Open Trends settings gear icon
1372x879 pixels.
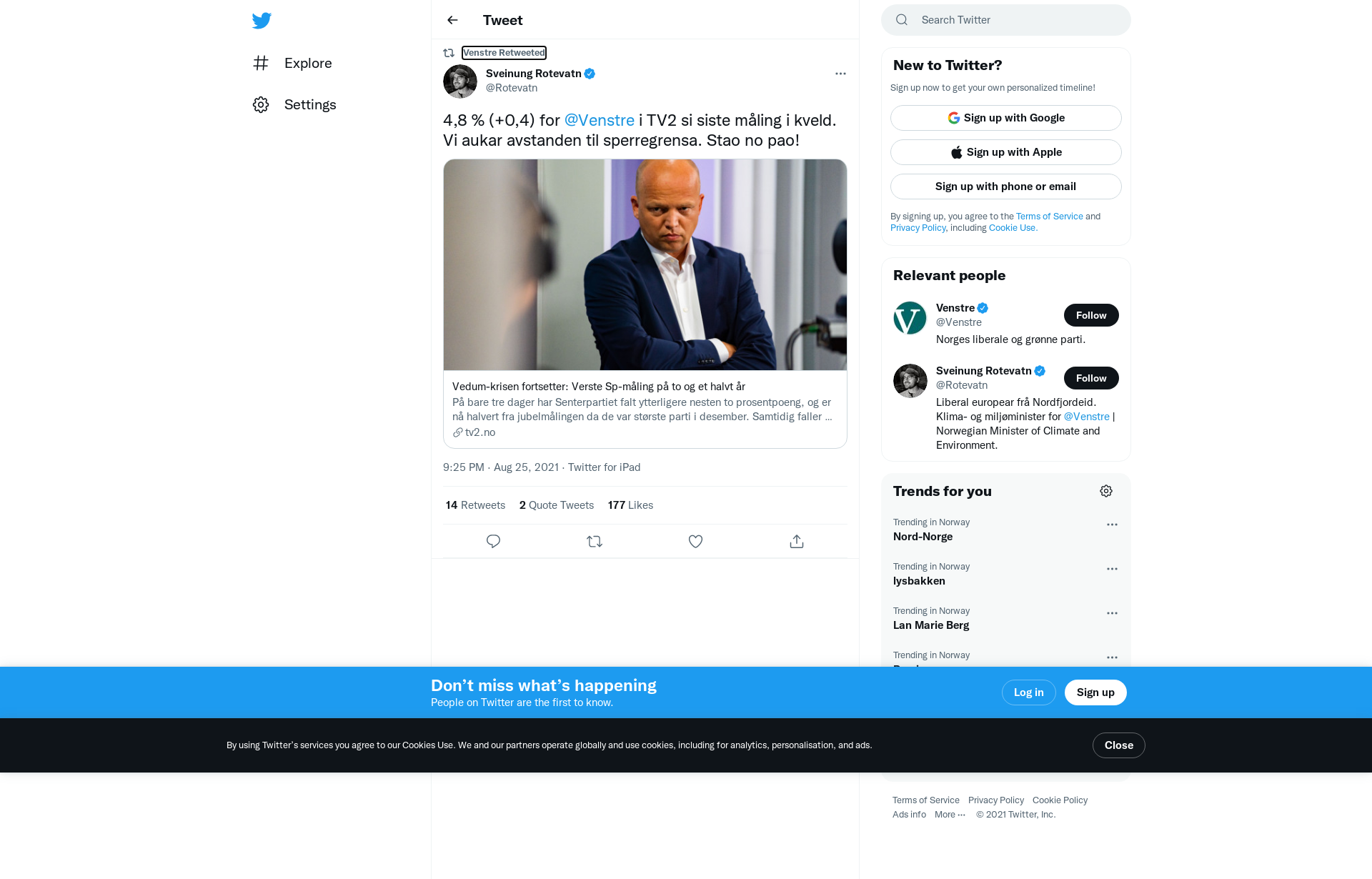1106,491
